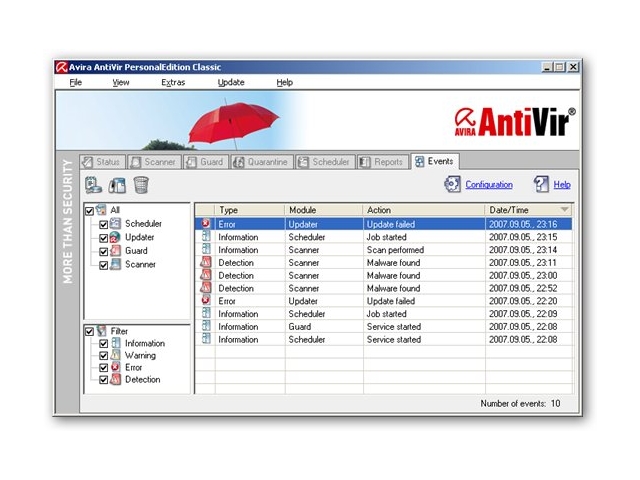Select the Events tab
The height and width of the screenshot is (480, 640).
tap(435, 161)
